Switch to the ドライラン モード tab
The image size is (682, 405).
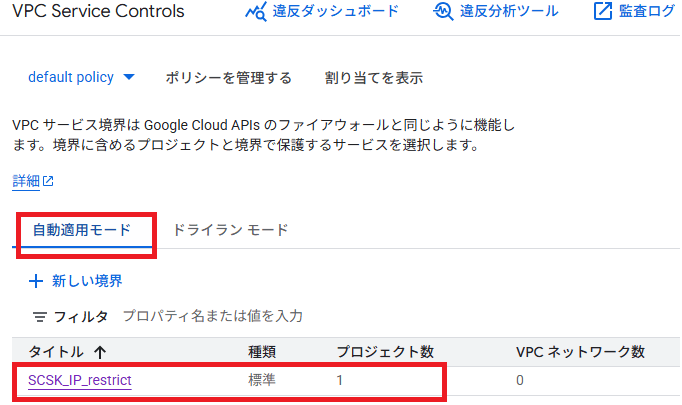coord(230,230)
